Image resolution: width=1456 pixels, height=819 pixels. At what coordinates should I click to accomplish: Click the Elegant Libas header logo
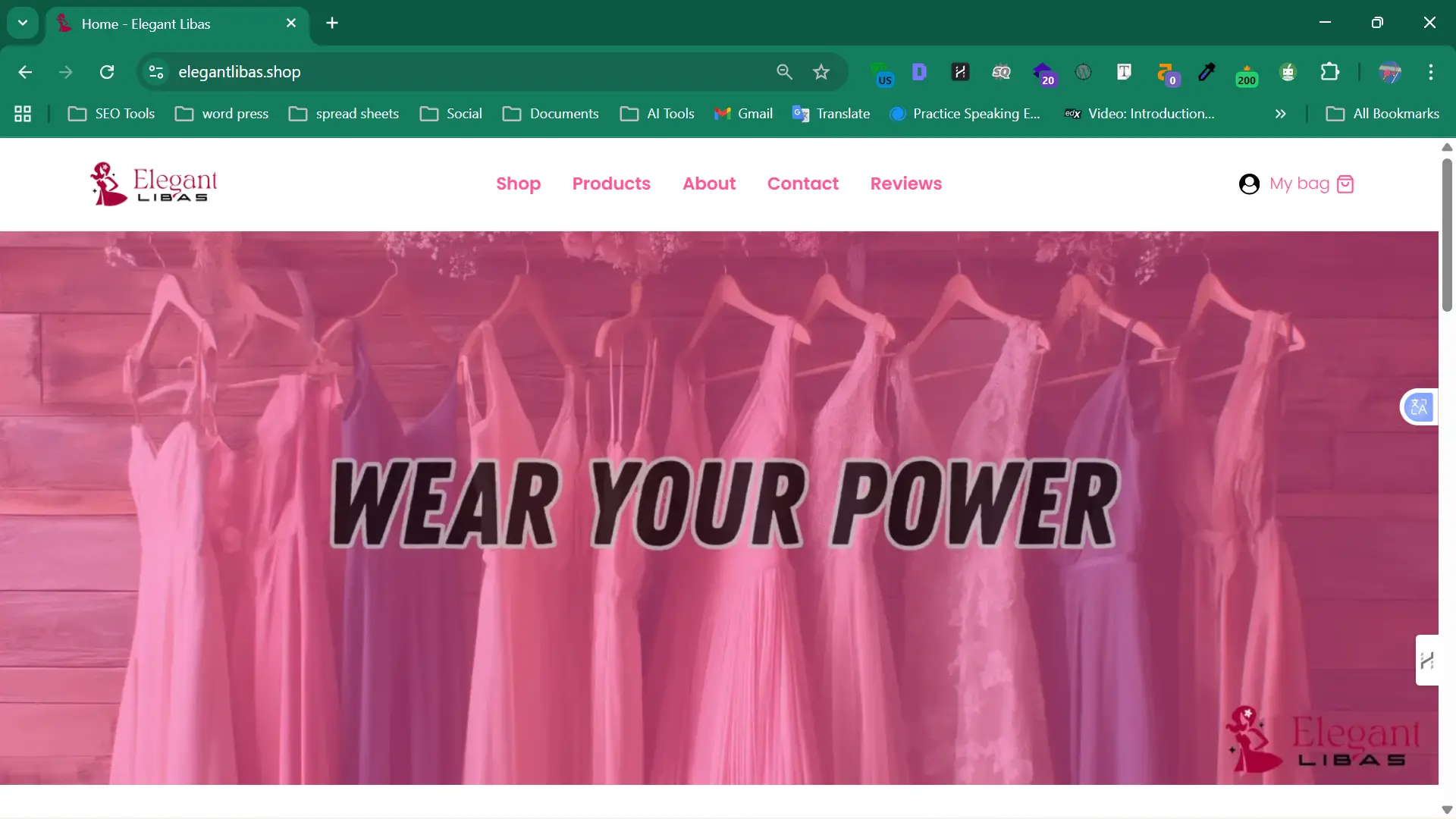point(154,184)
